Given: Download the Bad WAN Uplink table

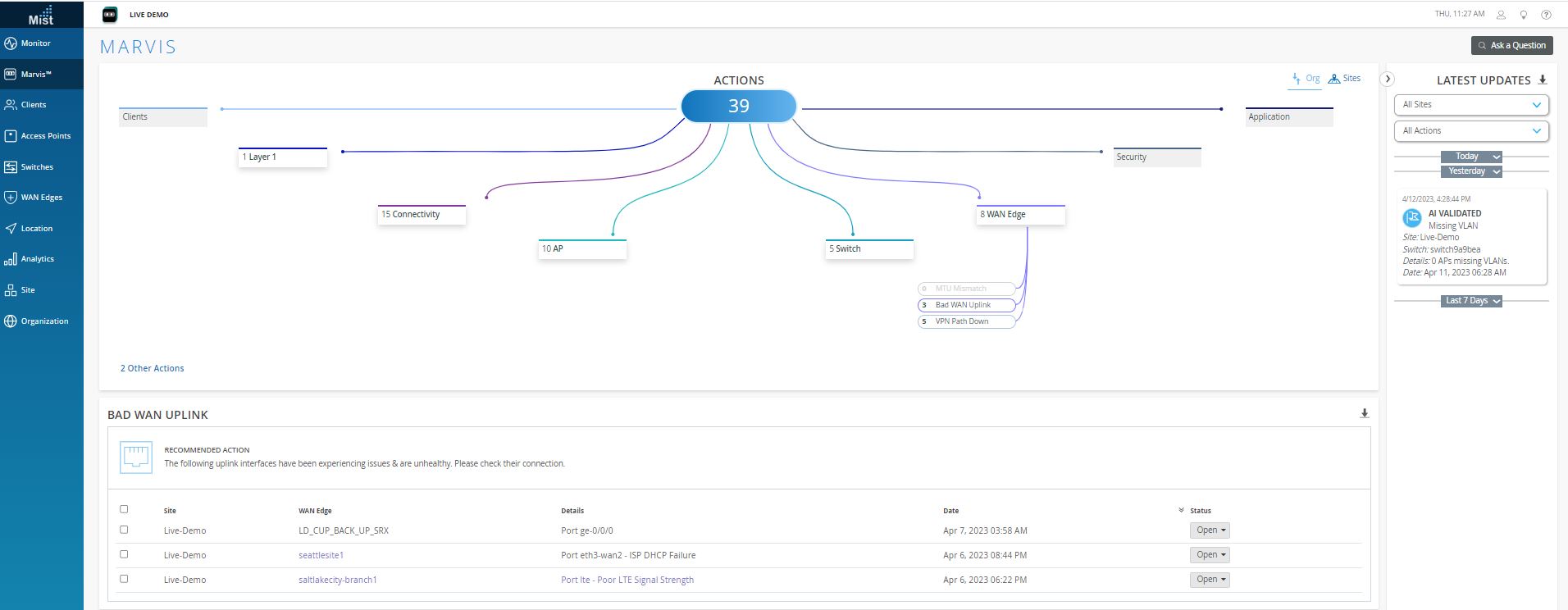Looking at the screenshot, I should tap(1364, 413).
